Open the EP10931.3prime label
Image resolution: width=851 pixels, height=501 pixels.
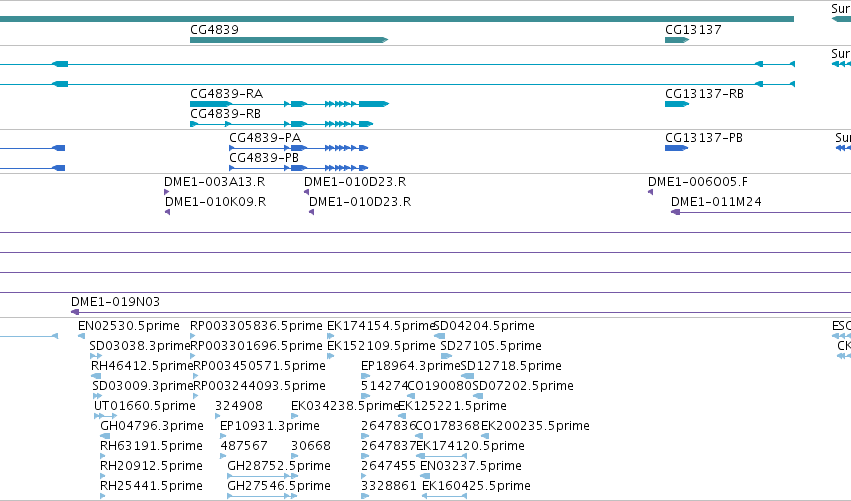click(x=270, y=426)
